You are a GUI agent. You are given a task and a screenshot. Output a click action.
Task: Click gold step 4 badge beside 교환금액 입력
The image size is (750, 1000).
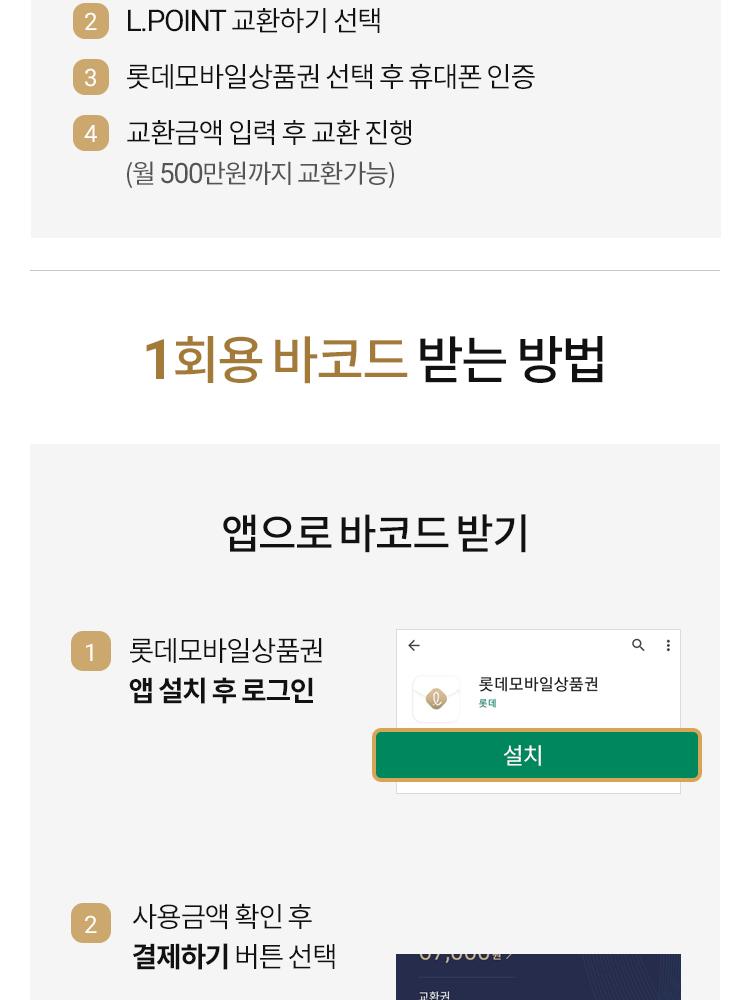pos(90,133)
